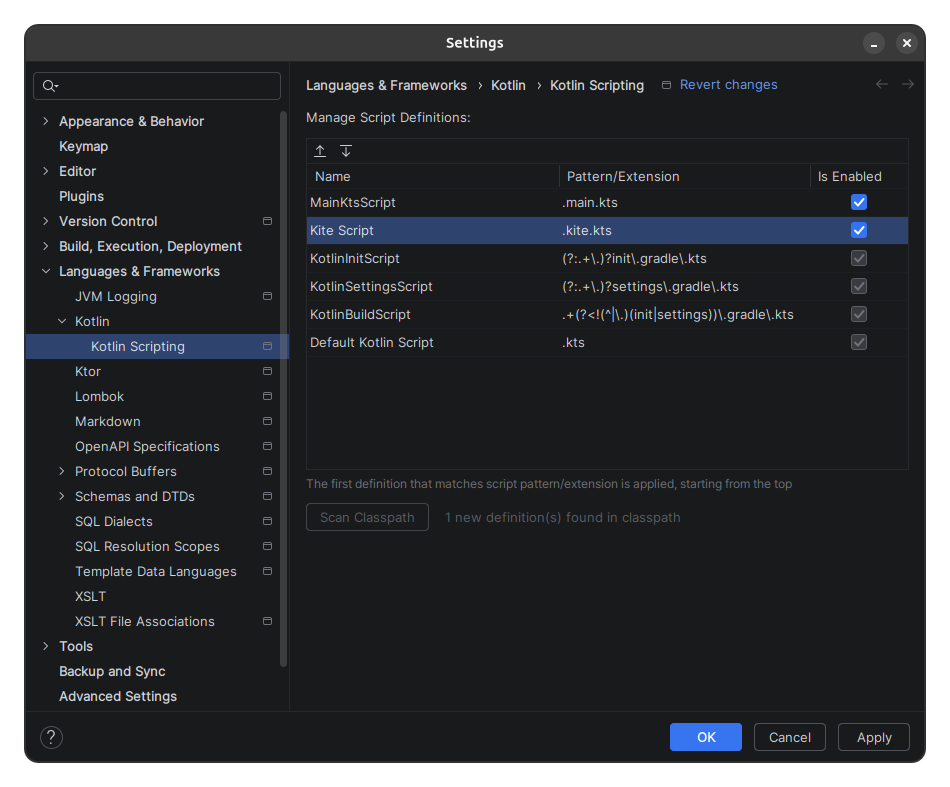Expand the Protocol Buffers node
The height and width of the screenshot is (787, 950).
(62, 471)
